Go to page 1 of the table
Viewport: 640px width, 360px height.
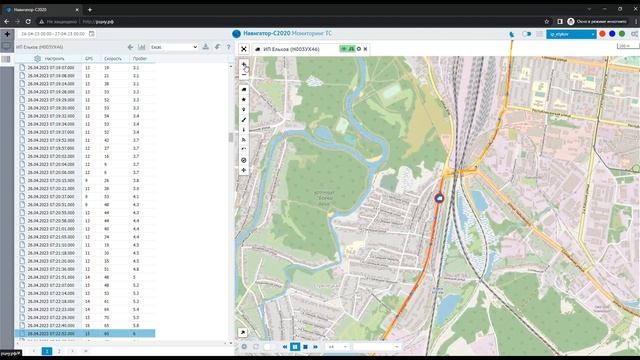tap(47, 351)
